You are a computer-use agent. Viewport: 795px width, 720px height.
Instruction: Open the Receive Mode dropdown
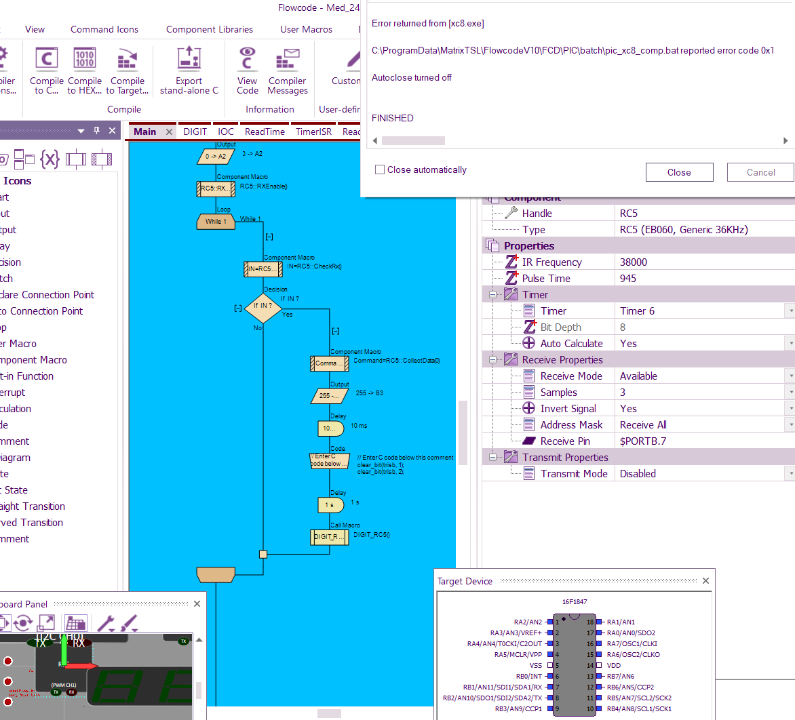pos(790,376)
